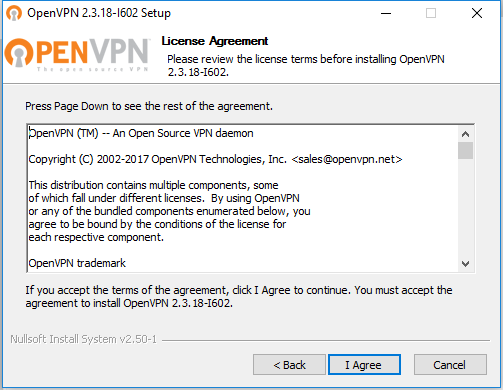
Task: Click the license box scroll down arrow
Action: pos(466,264)
